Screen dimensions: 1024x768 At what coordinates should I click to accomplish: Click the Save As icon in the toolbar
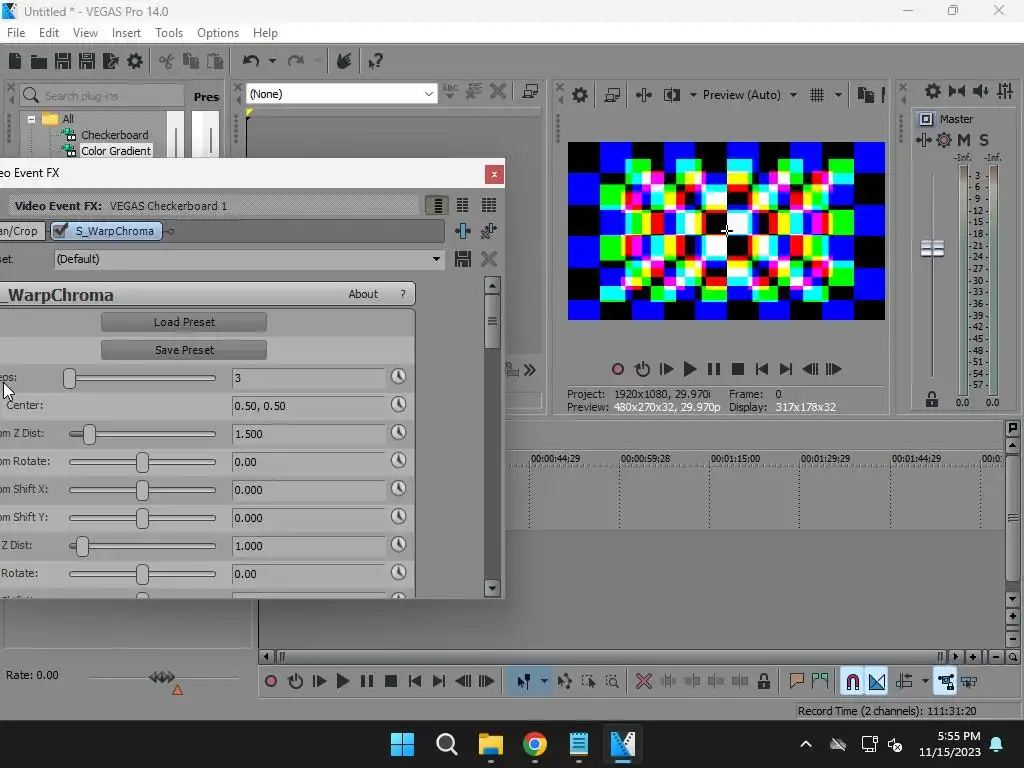tap(87, 61)
